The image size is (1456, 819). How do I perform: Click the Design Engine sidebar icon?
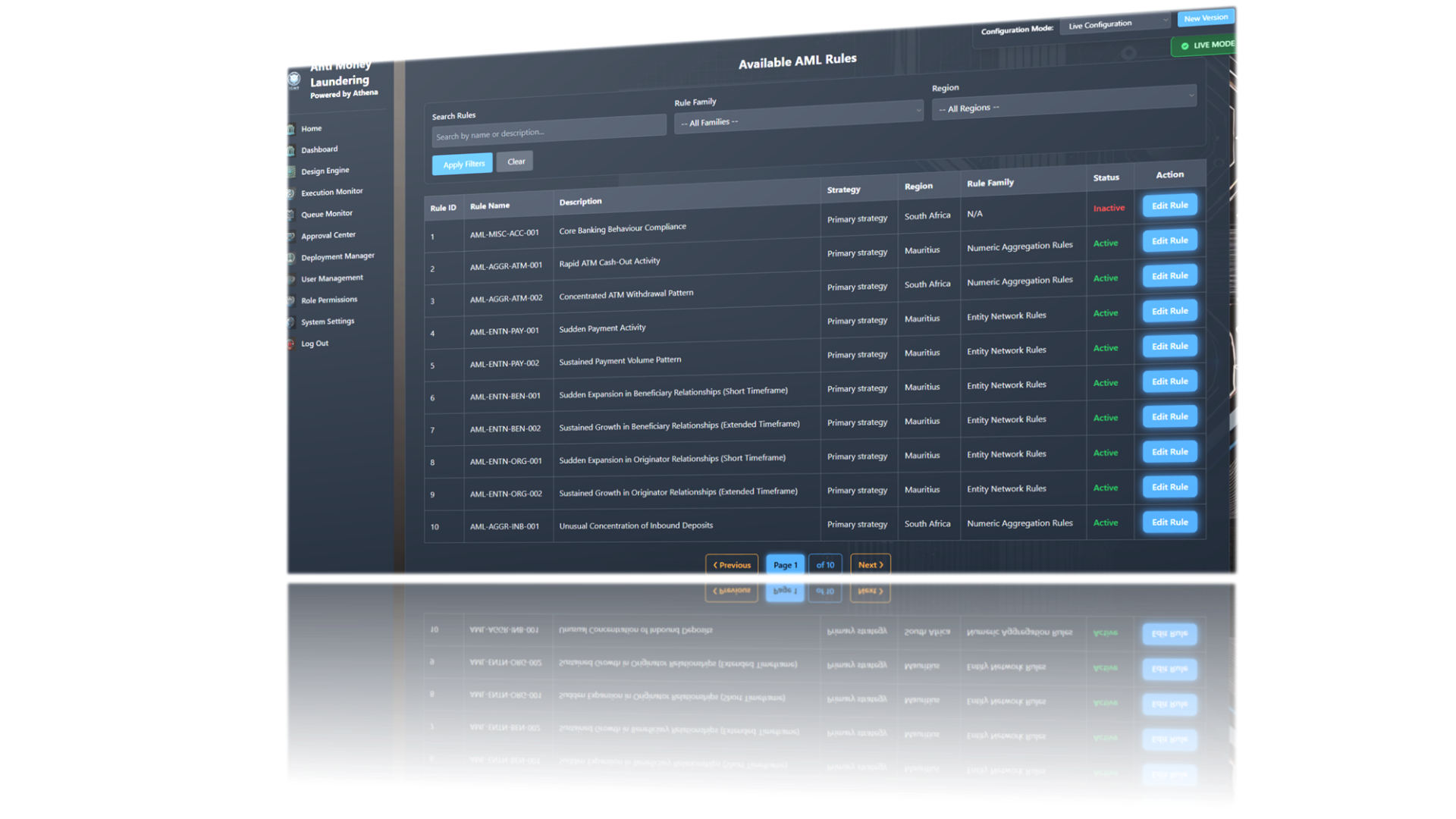(x=290, y=171)
